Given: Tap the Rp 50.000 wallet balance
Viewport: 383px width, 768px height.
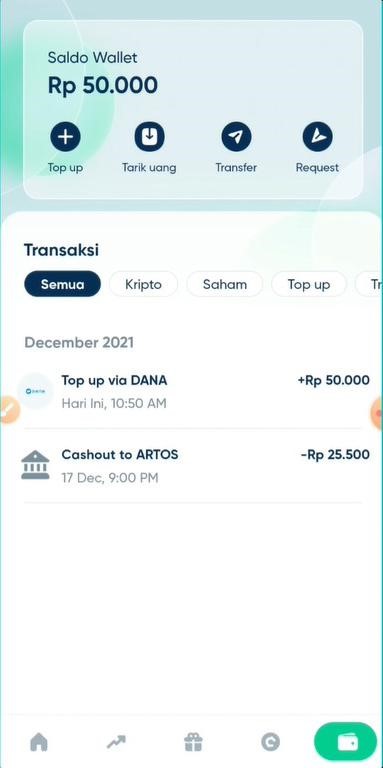Looking at the screenshot, I should click(x=103, y=85).
